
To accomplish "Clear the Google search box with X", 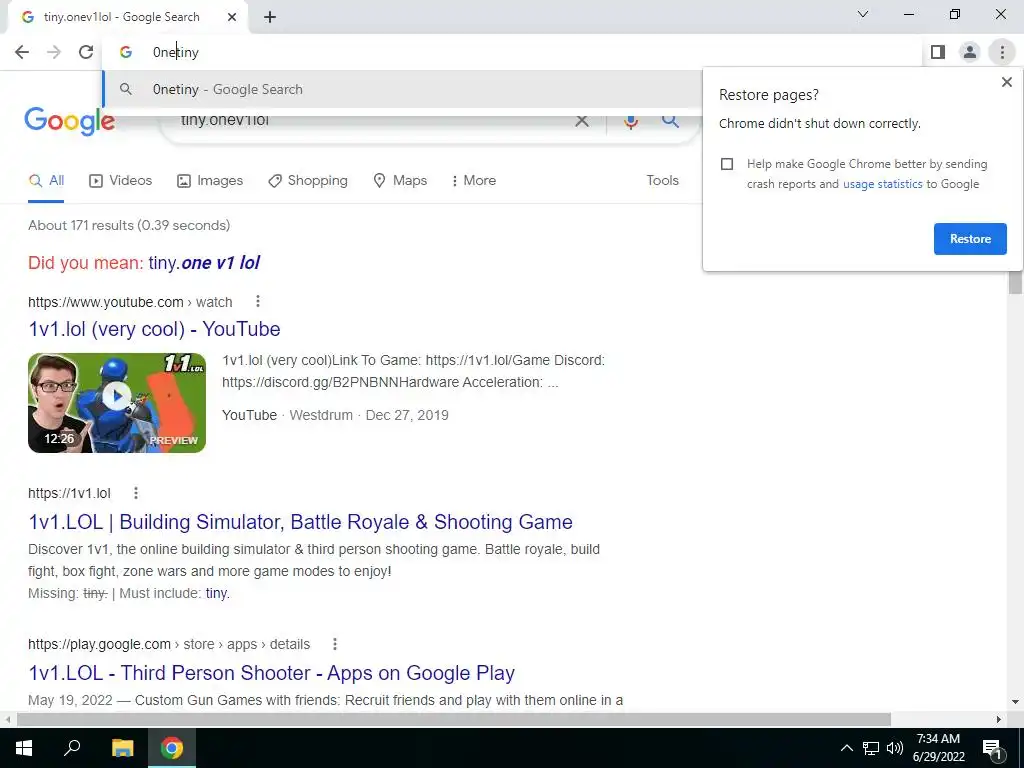I will pos(581,121).
